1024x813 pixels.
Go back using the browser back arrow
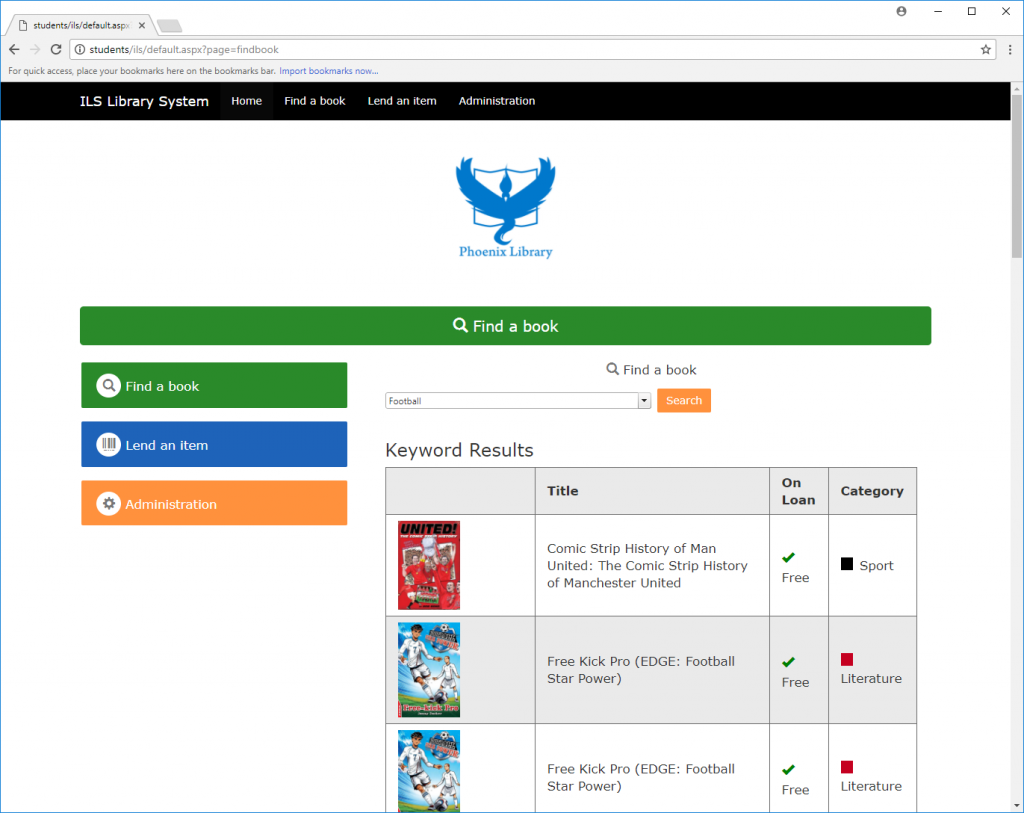point(14,50)
